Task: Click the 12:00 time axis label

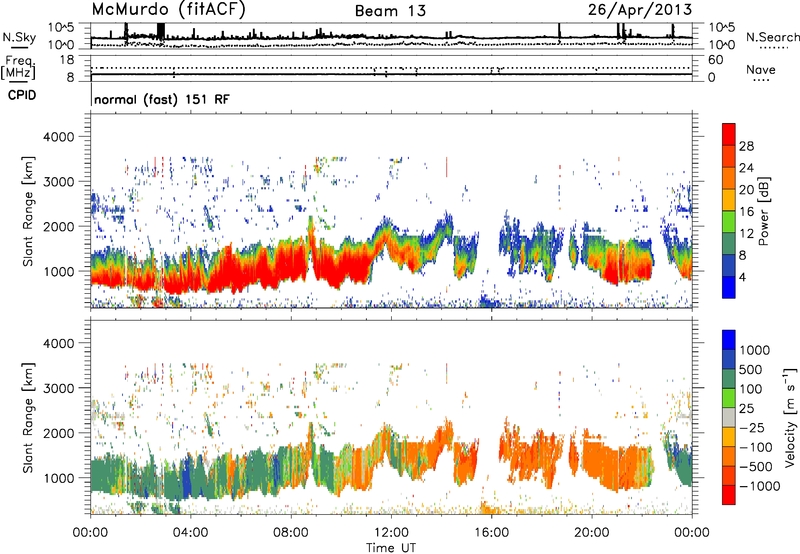Action: click(x=391, y=533)
